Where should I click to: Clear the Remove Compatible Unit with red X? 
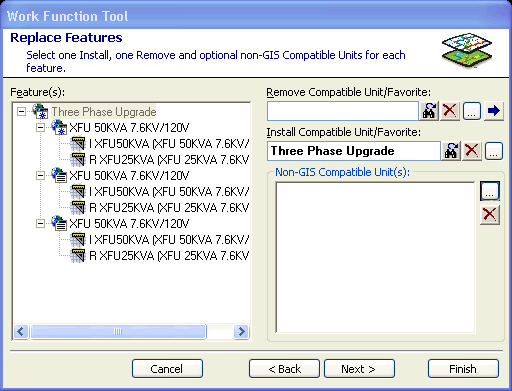(450, 111)
